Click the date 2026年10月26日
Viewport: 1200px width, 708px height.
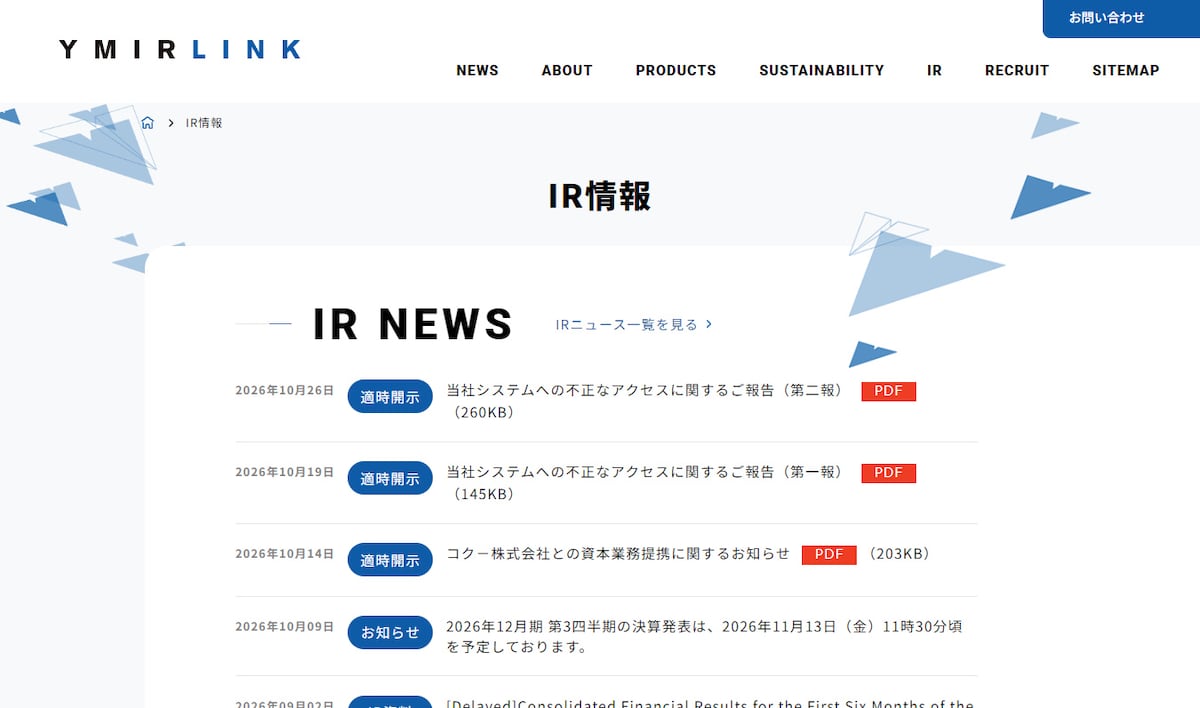285,390
